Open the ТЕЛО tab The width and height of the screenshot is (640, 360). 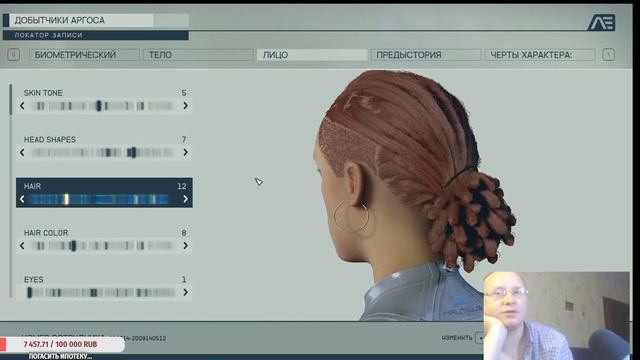tap(198, 55)
